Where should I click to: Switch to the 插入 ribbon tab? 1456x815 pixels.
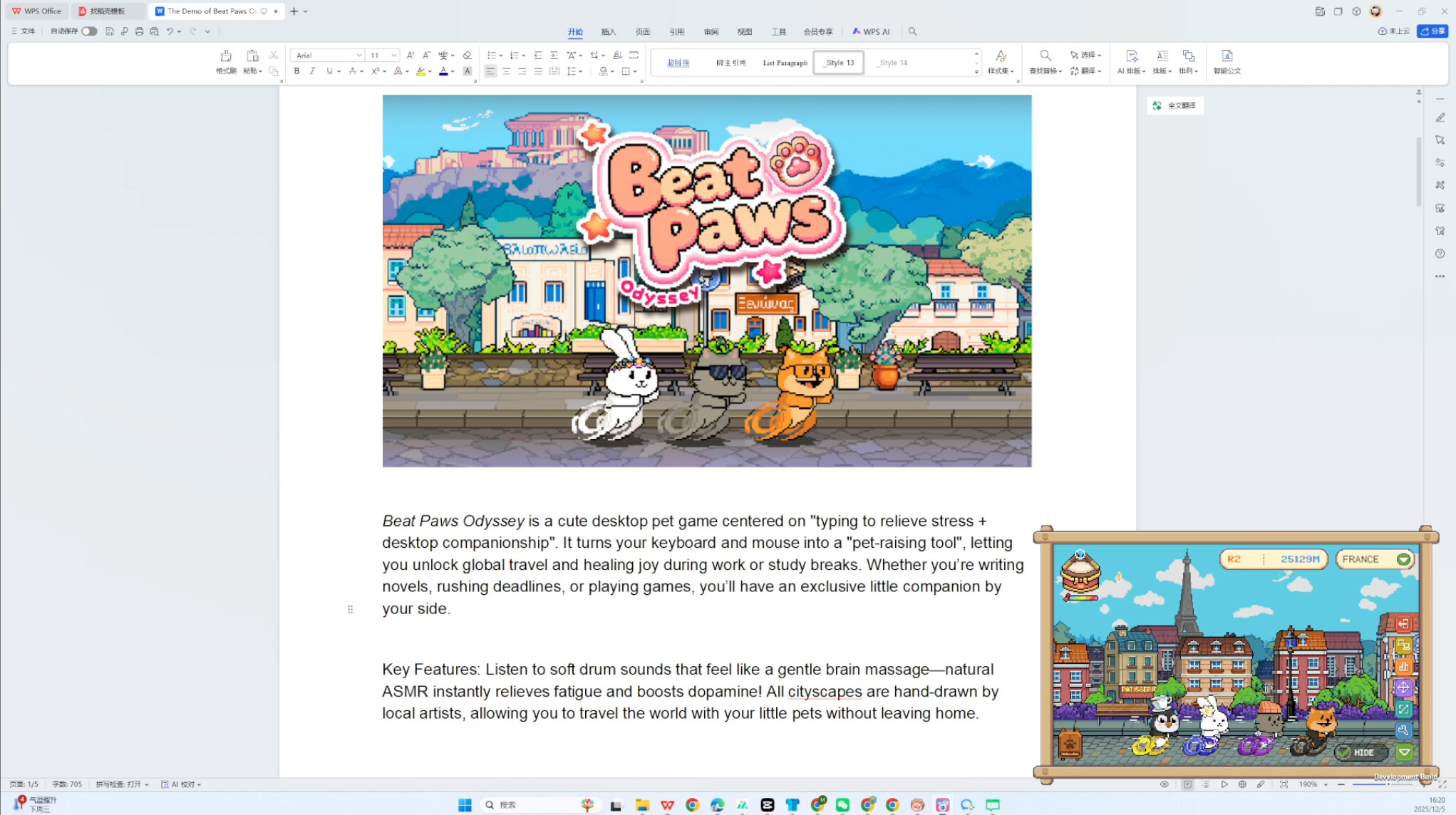click(x=609, y=31)
